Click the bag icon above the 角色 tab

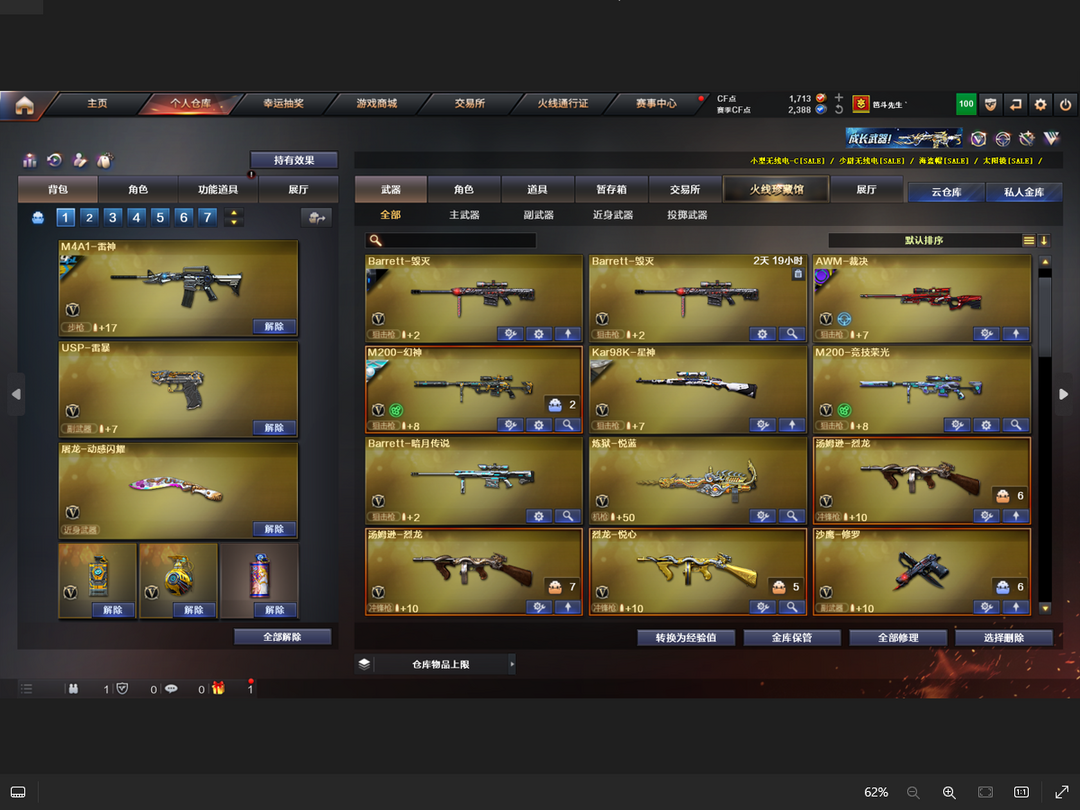104,160
